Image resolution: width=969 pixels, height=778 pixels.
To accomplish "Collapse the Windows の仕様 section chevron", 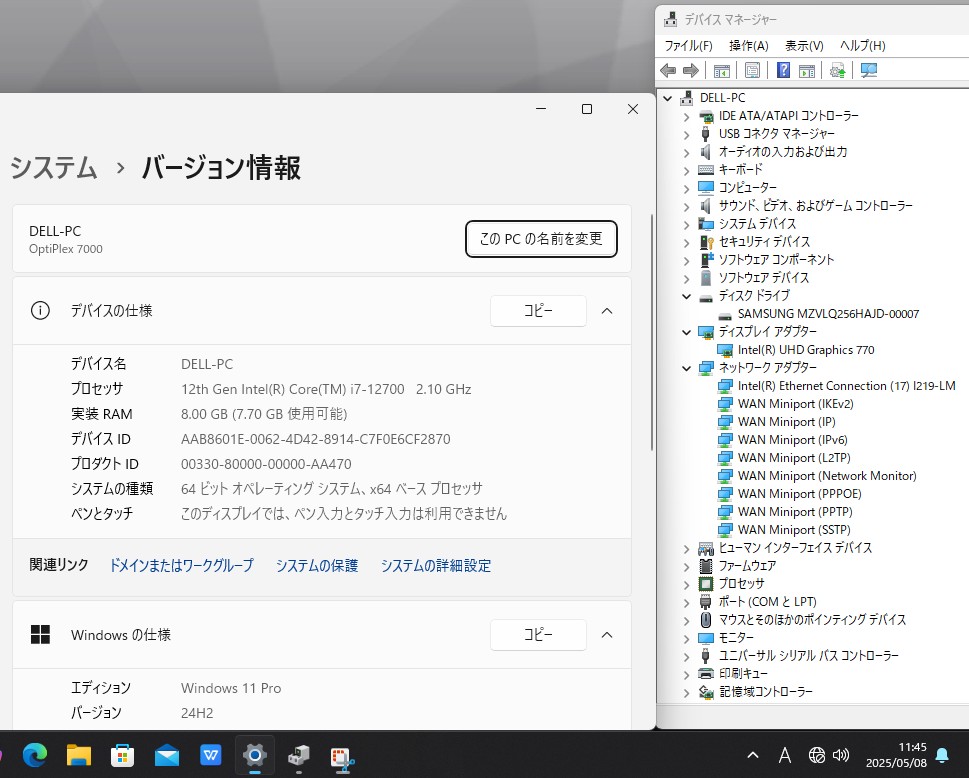I will click(x=607, y=635).
